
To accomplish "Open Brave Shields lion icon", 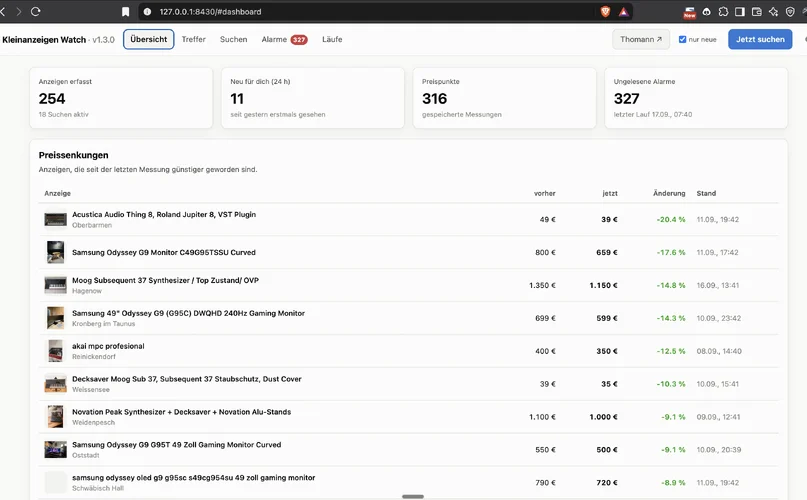I will (x=605, y=11).
